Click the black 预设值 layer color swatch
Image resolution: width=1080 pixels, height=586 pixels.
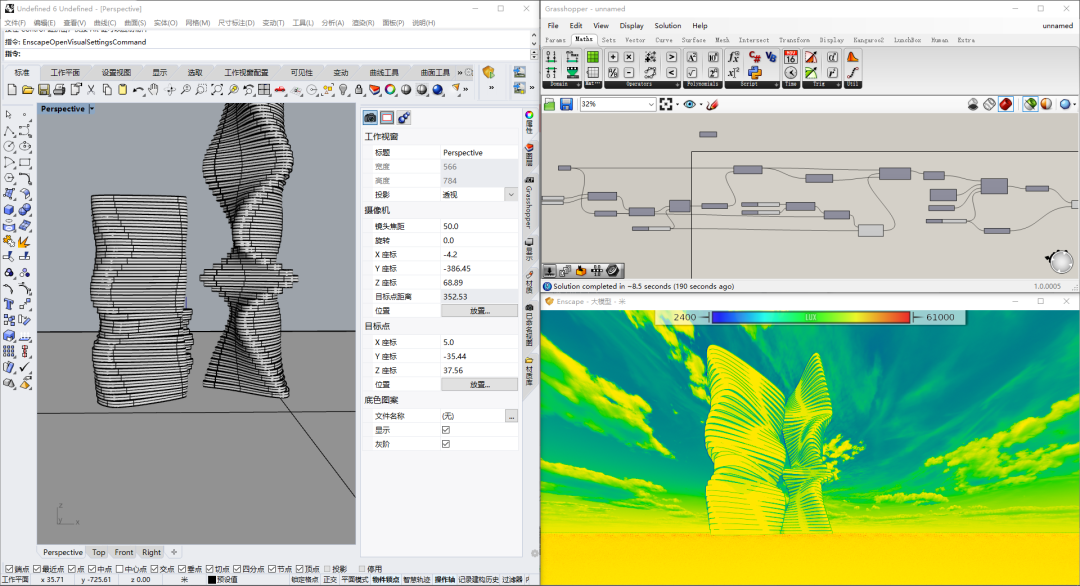[x=211, y=580]
